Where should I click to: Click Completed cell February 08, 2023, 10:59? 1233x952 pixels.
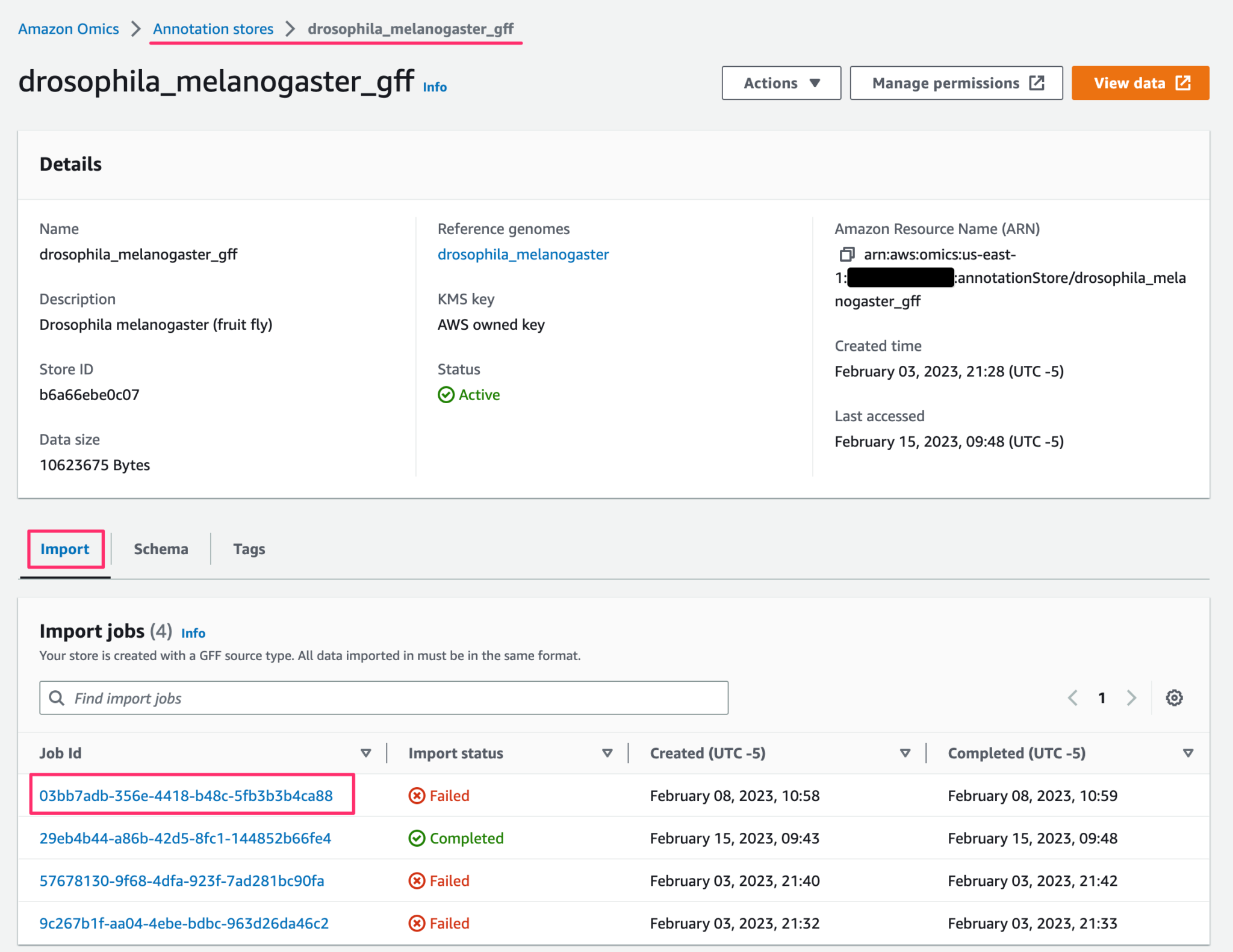point(1033,796)
